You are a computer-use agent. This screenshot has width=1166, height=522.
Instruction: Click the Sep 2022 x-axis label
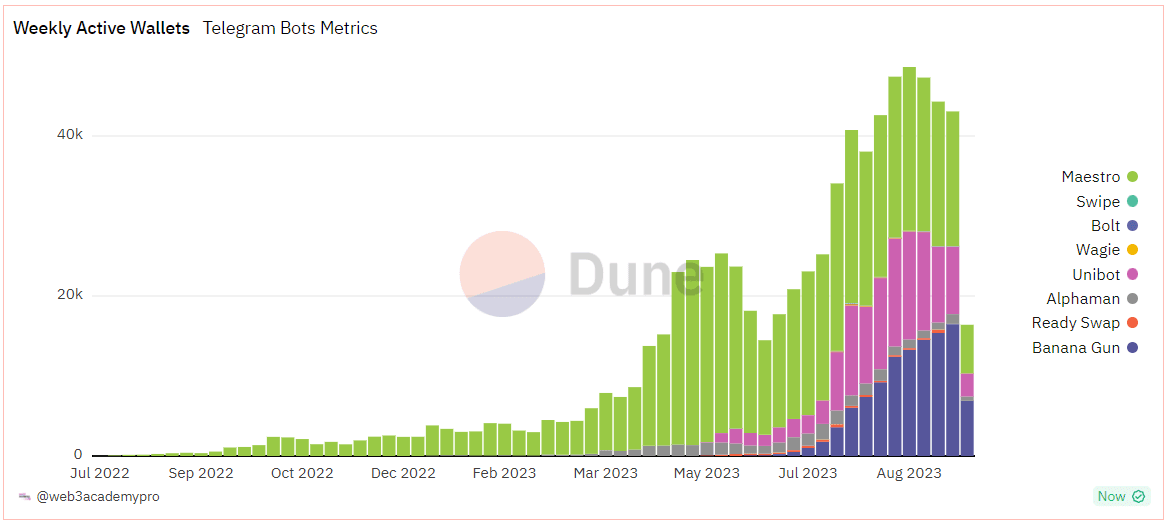199,473
